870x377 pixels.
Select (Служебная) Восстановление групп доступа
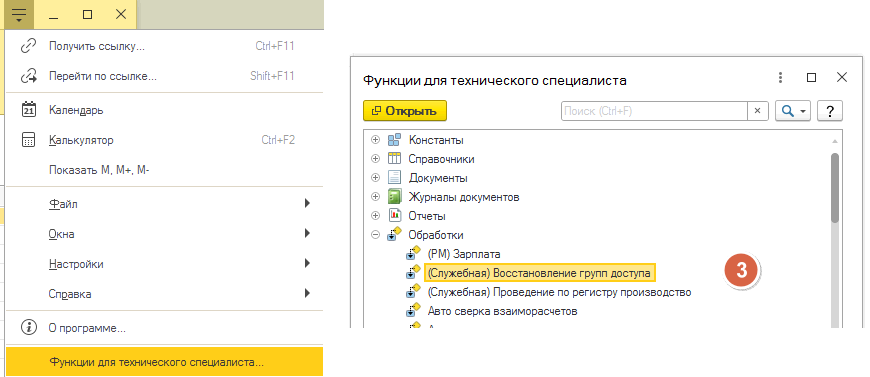(x=539, y=273)
